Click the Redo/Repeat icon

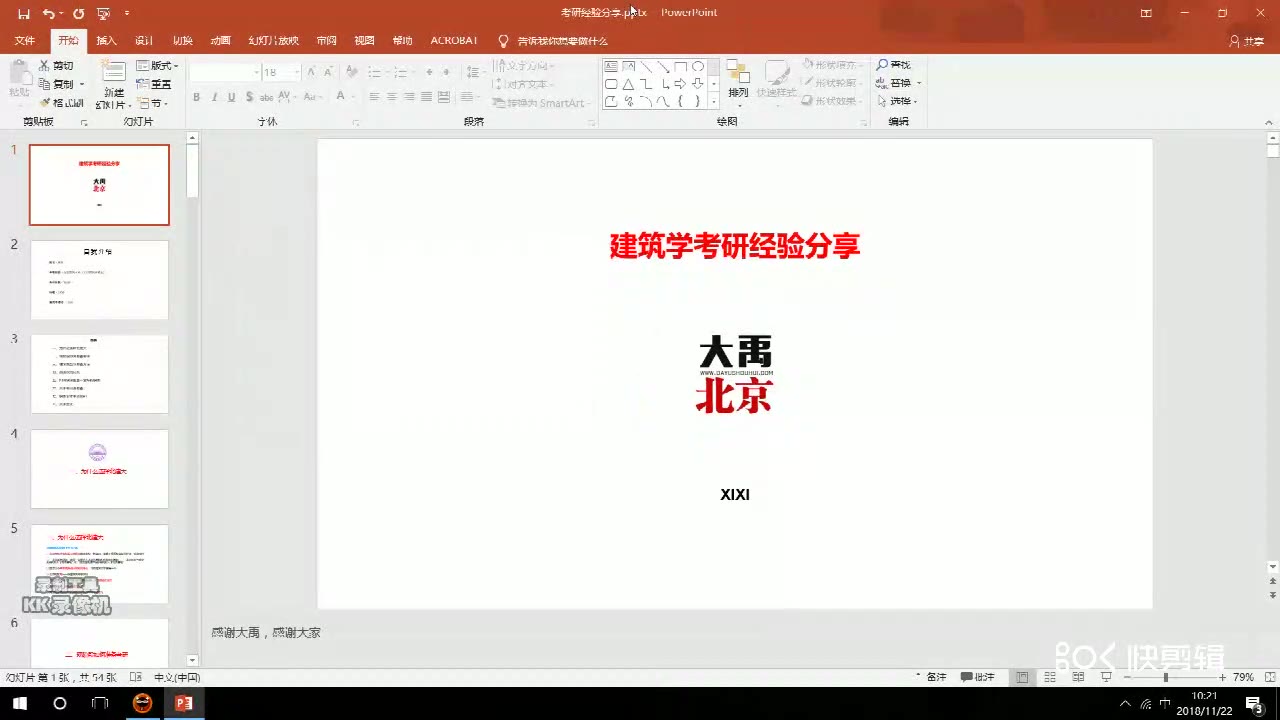78,13
